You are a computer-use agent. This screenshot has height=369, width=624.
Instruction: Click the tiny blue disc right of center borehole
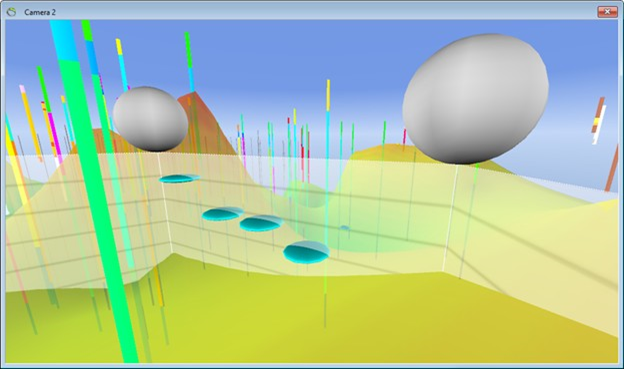[345, 228]
